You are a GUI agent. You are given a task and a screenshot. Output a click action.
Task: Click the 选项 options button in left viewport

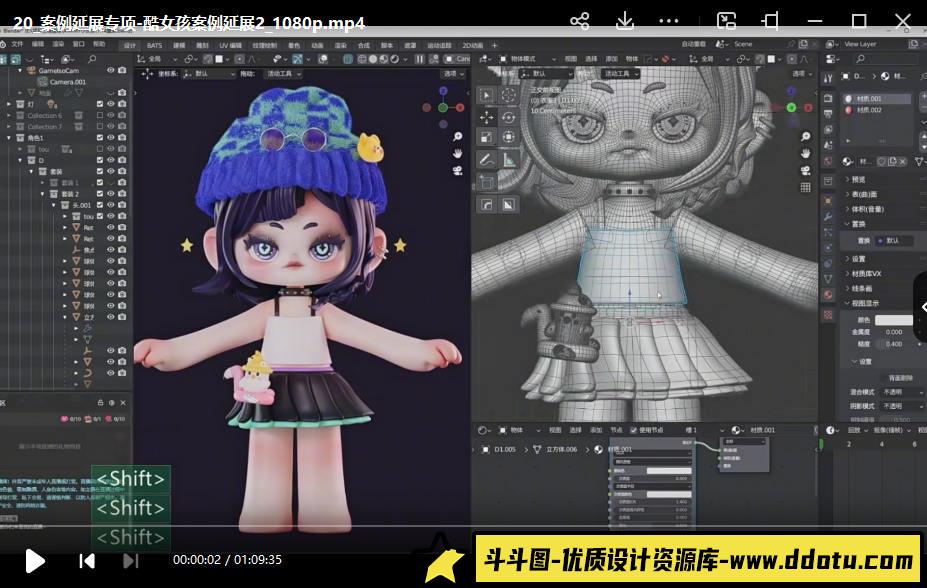453,74
